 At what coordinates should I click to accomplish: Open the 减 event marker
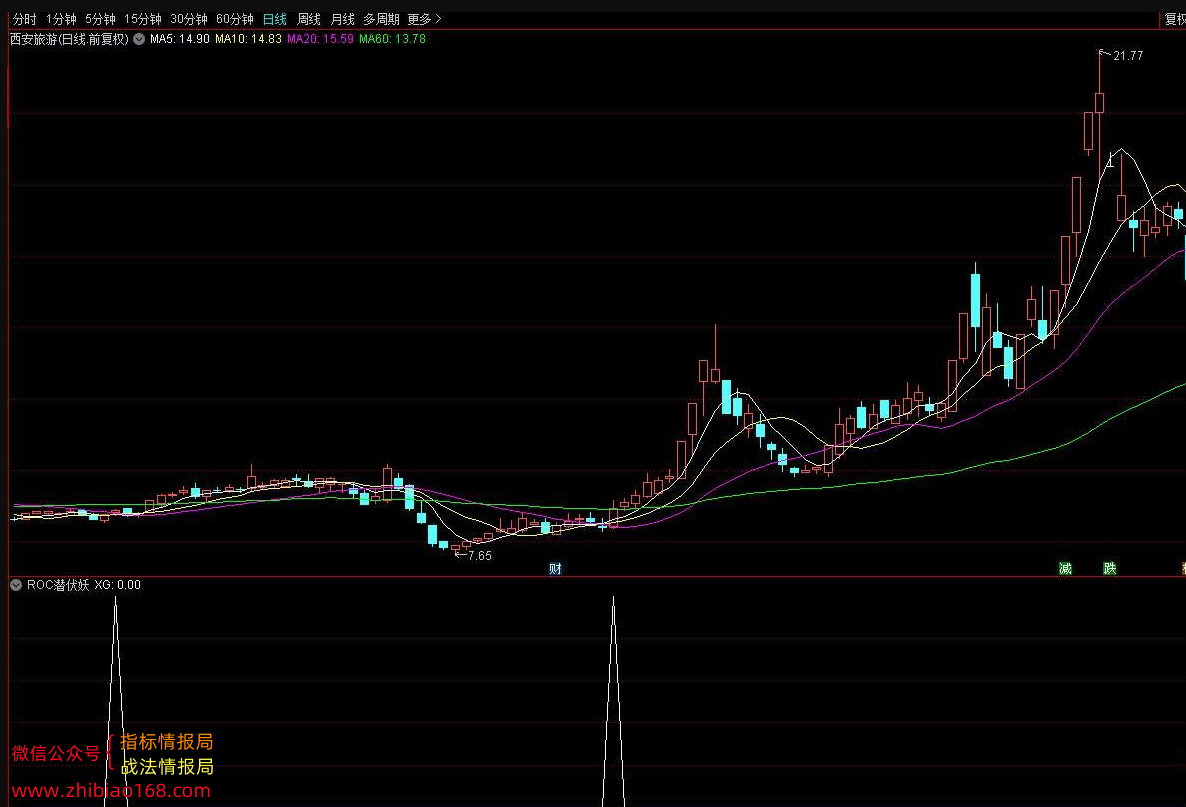(1065, 568)
